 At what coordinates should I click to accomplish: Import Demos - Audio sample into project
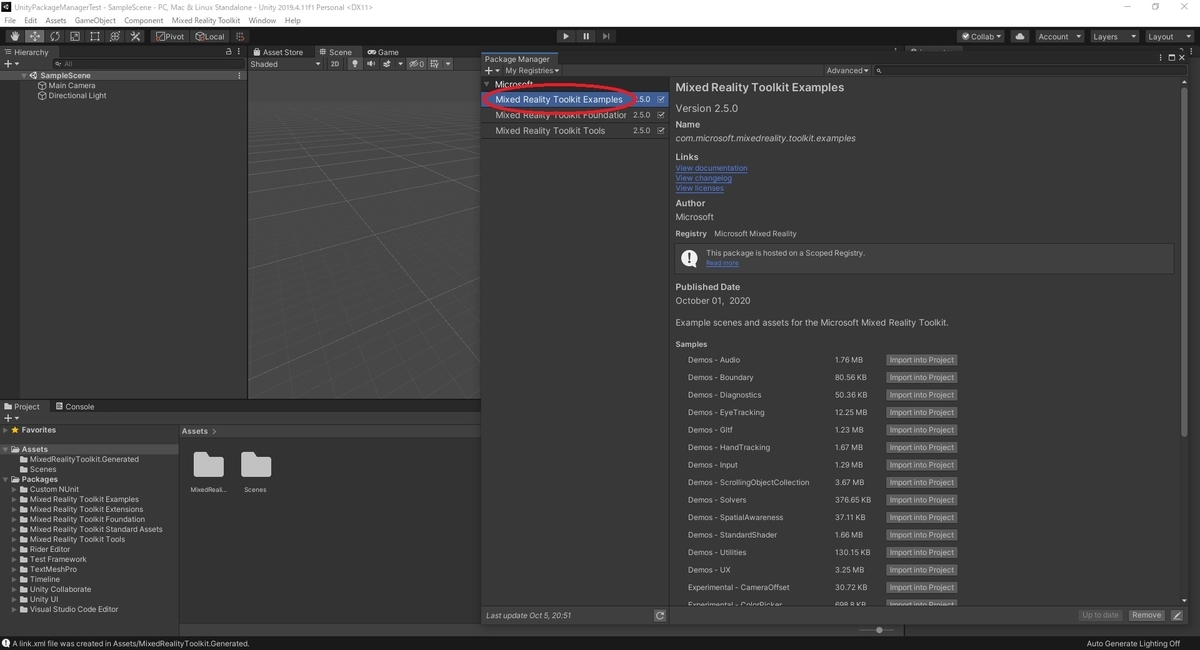pos(921,360)
